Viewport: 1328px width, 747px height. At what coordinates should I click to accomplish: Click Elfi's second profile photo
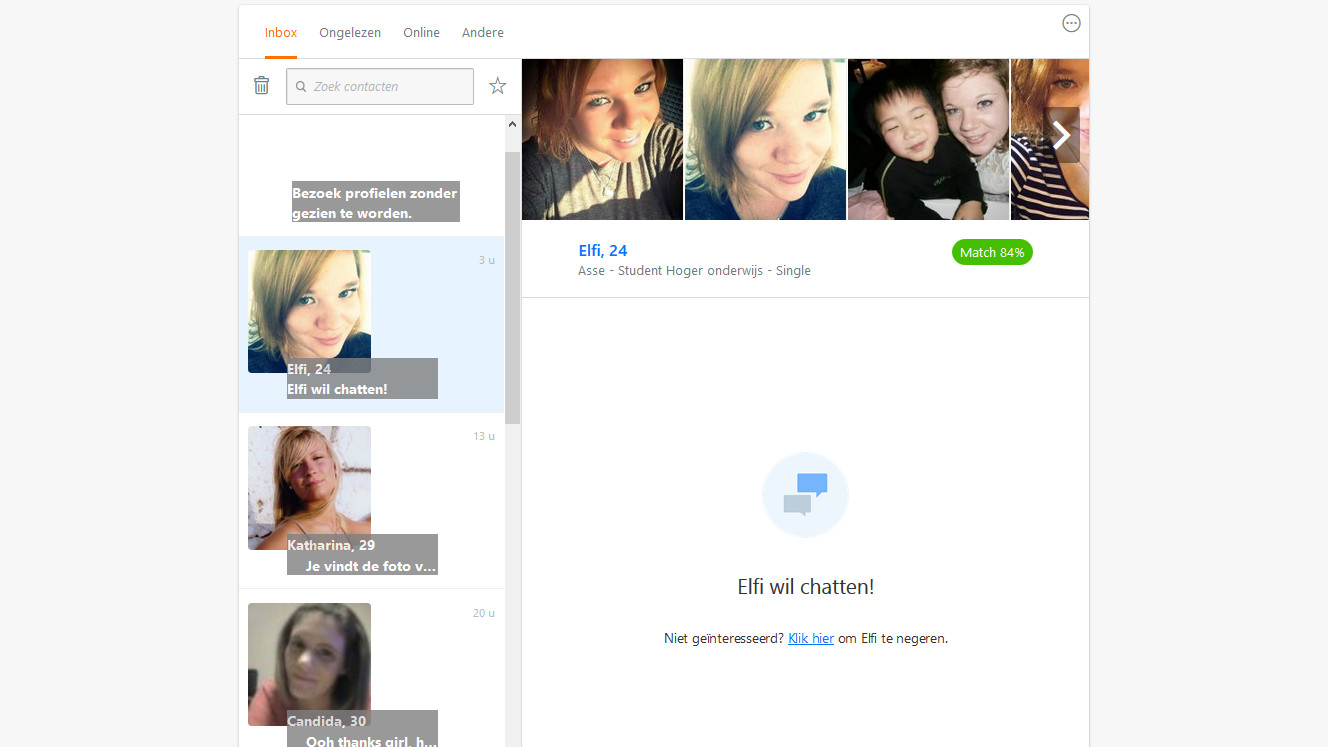(x=764, y=138)
